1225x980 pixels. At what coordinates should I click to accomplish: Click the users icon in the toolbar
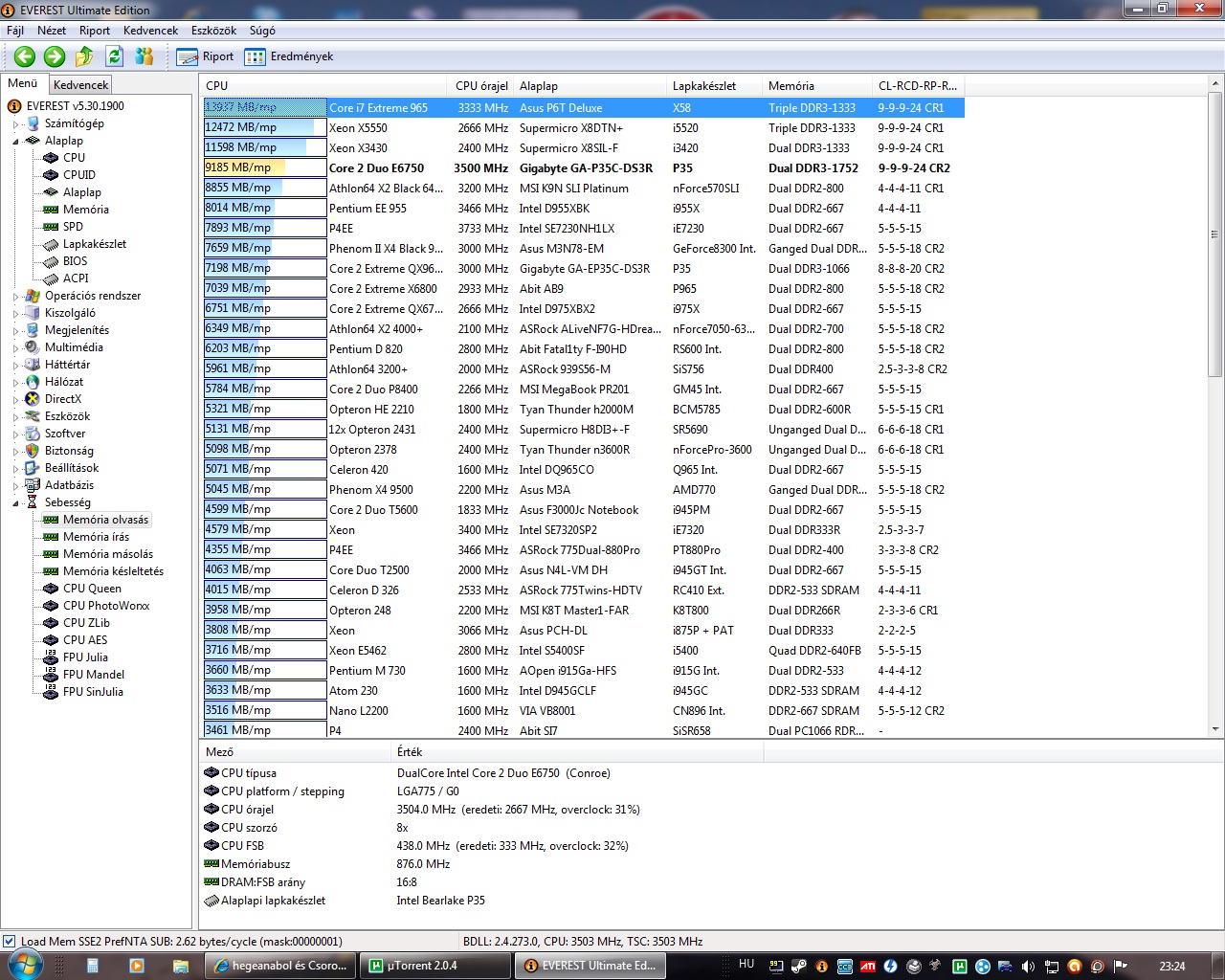tap(145, 56)
